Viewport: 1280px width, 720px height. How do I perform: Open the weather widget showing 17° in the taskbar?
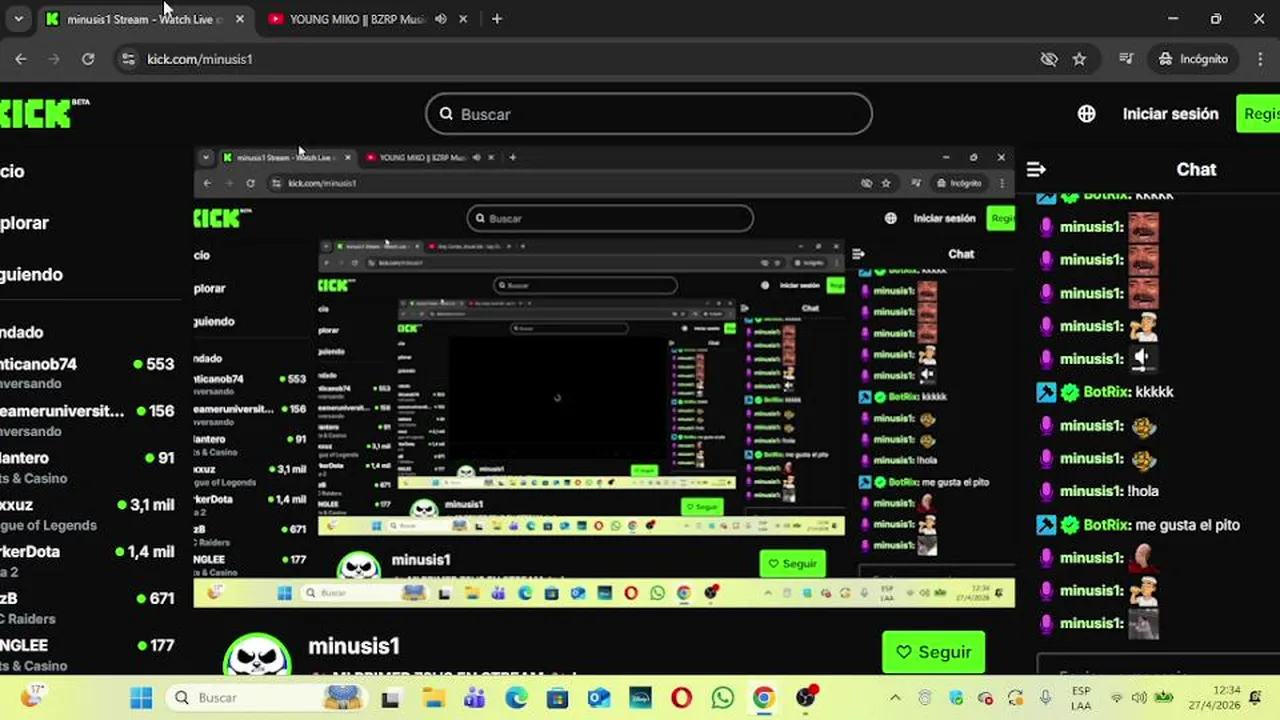click(32, 697)
